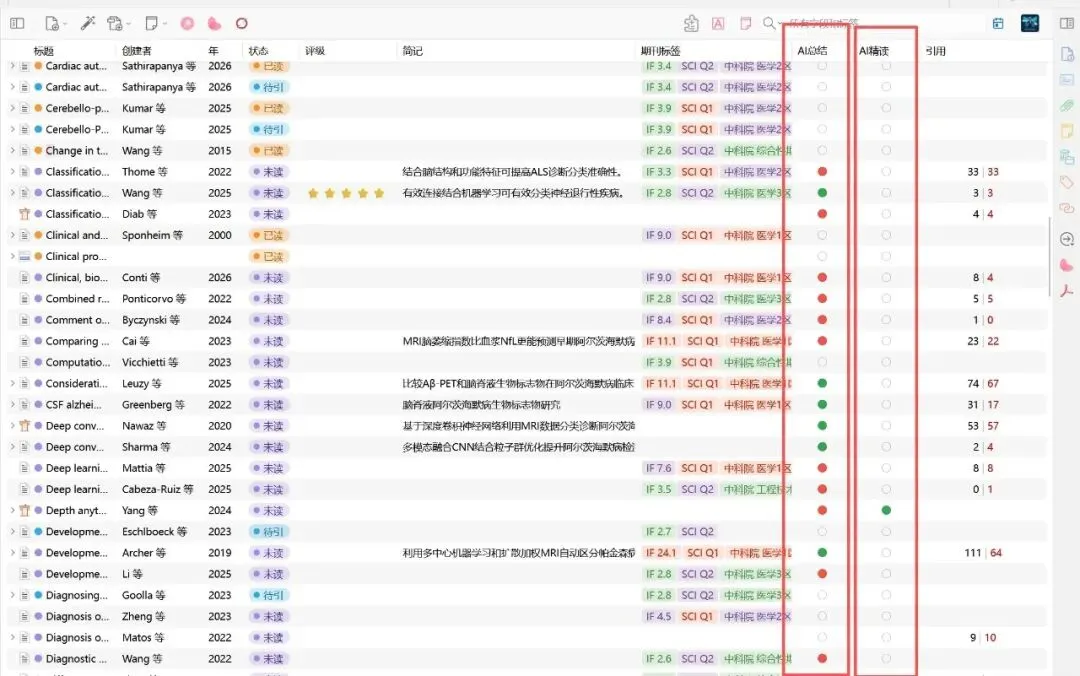This screenshot has width=1080, height=676.
Task: Expand the Deep conv... Nawaz row
Action: point(12,426)
